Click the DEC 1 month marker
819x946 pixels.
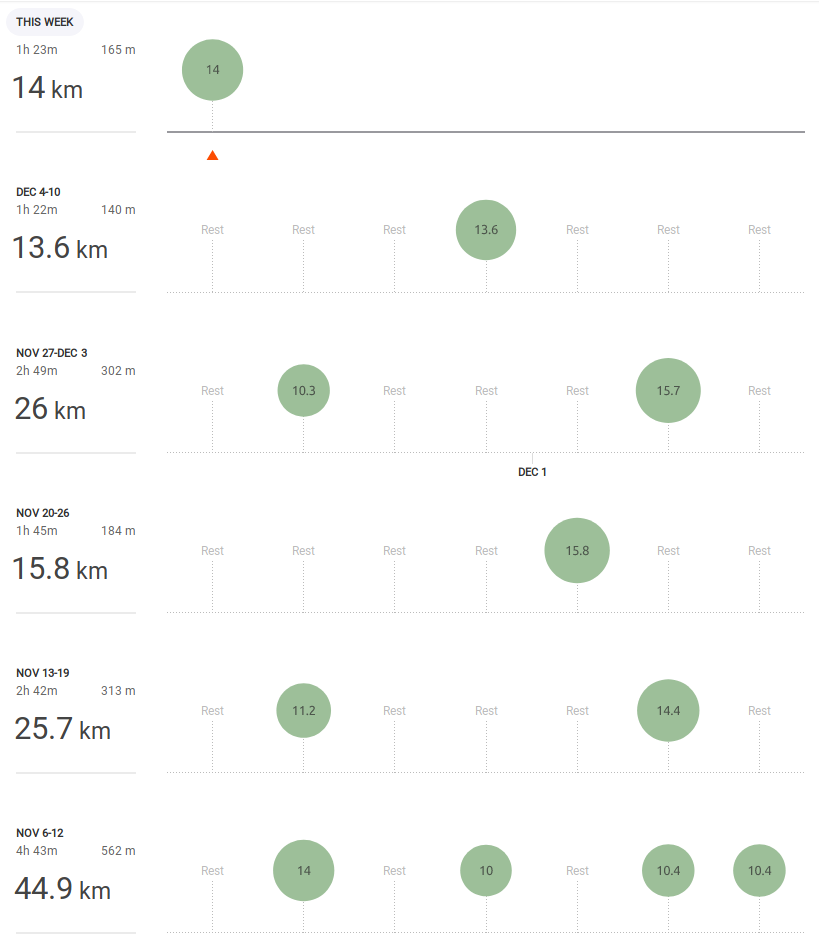click(532, 472)
